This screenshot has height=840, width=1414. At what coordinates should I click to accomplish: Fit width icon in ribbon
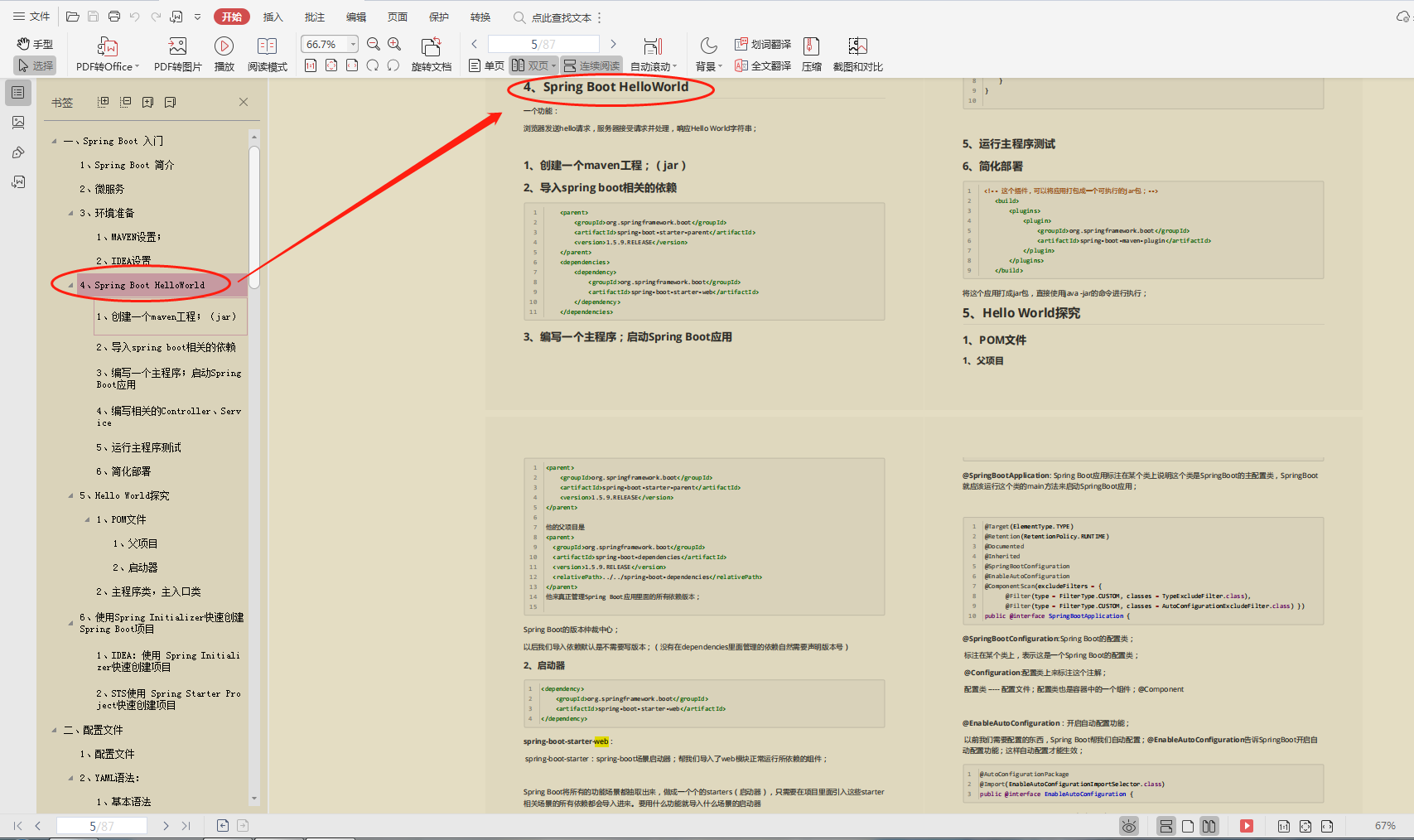click(x=352, y=65)
